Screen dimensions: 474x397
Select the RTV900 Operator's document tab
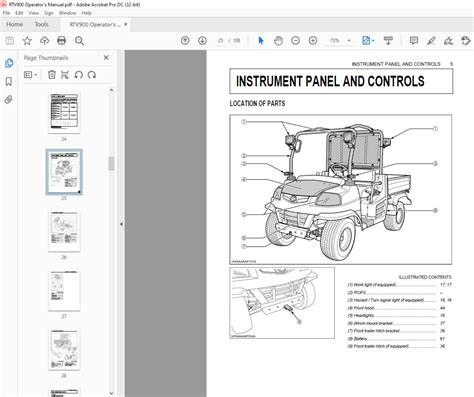point(95,24)
